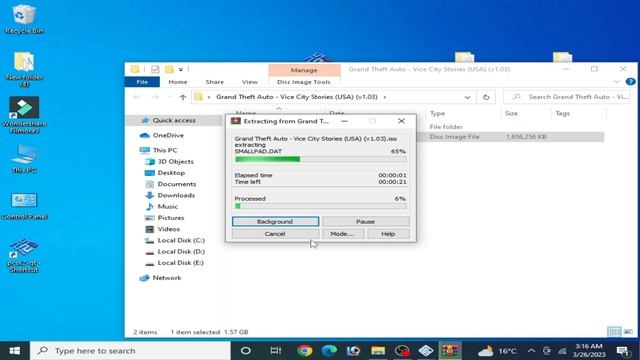Open the File tab in Explorer
The width and height of the screenshot is (640, 360).
tap(142, 82)
